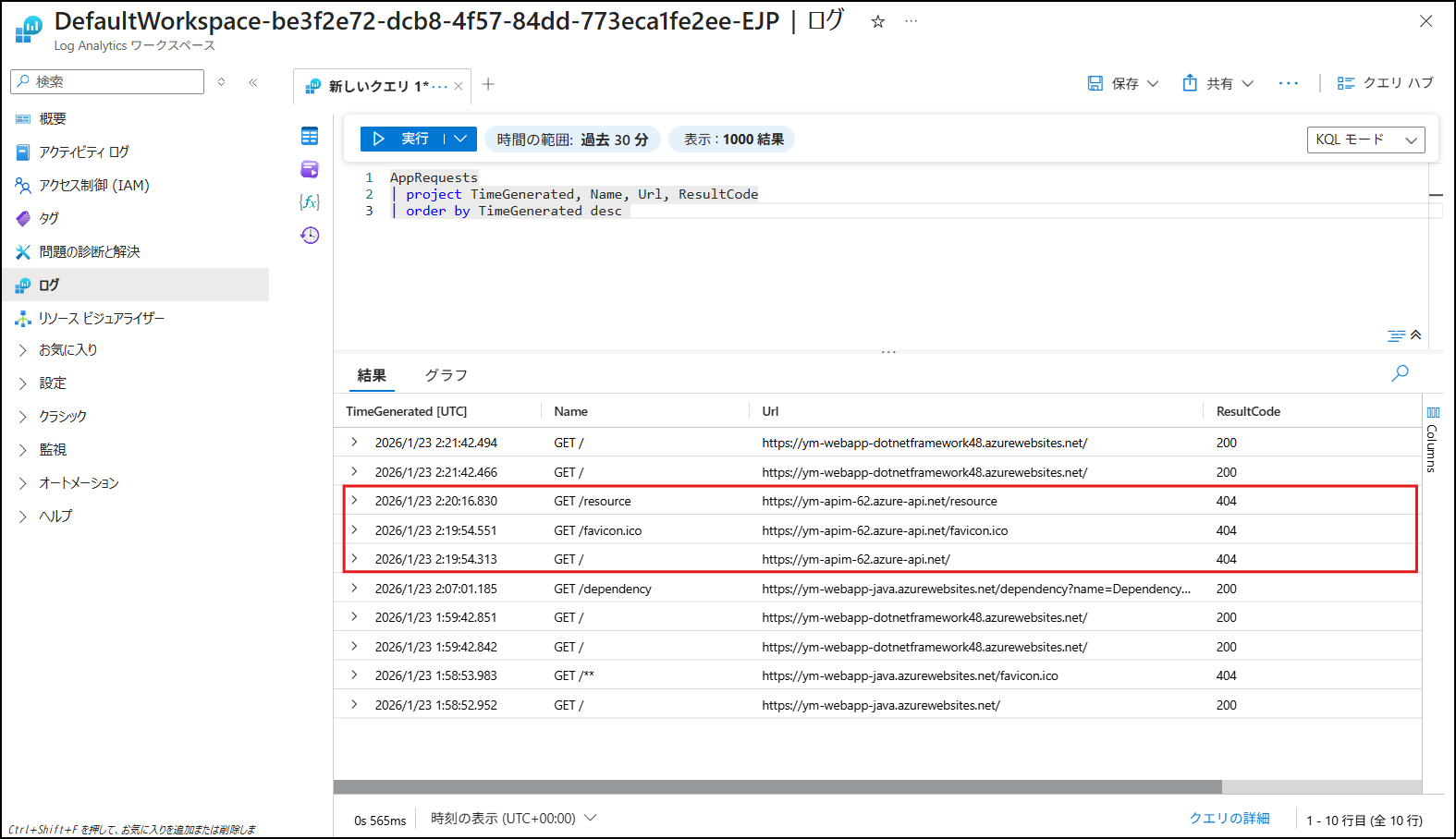
Task: Toggle sidebar expand/collapse all arrows
Action: pyautogui.click(x=222, y=82)
